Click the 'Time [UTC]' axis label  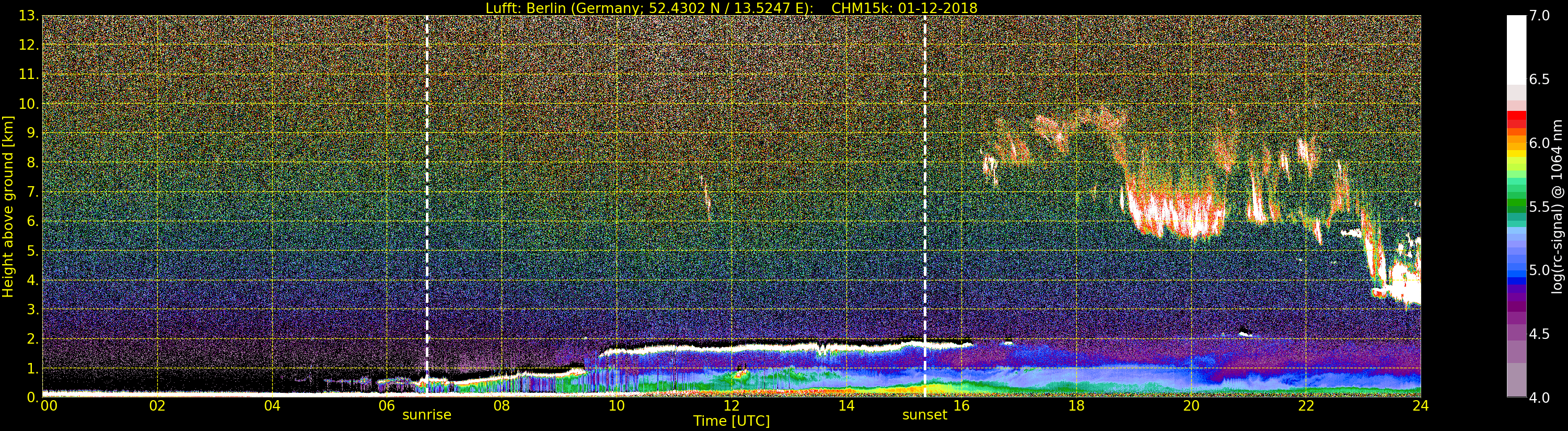pyautogui.click(x=731, y=421)
